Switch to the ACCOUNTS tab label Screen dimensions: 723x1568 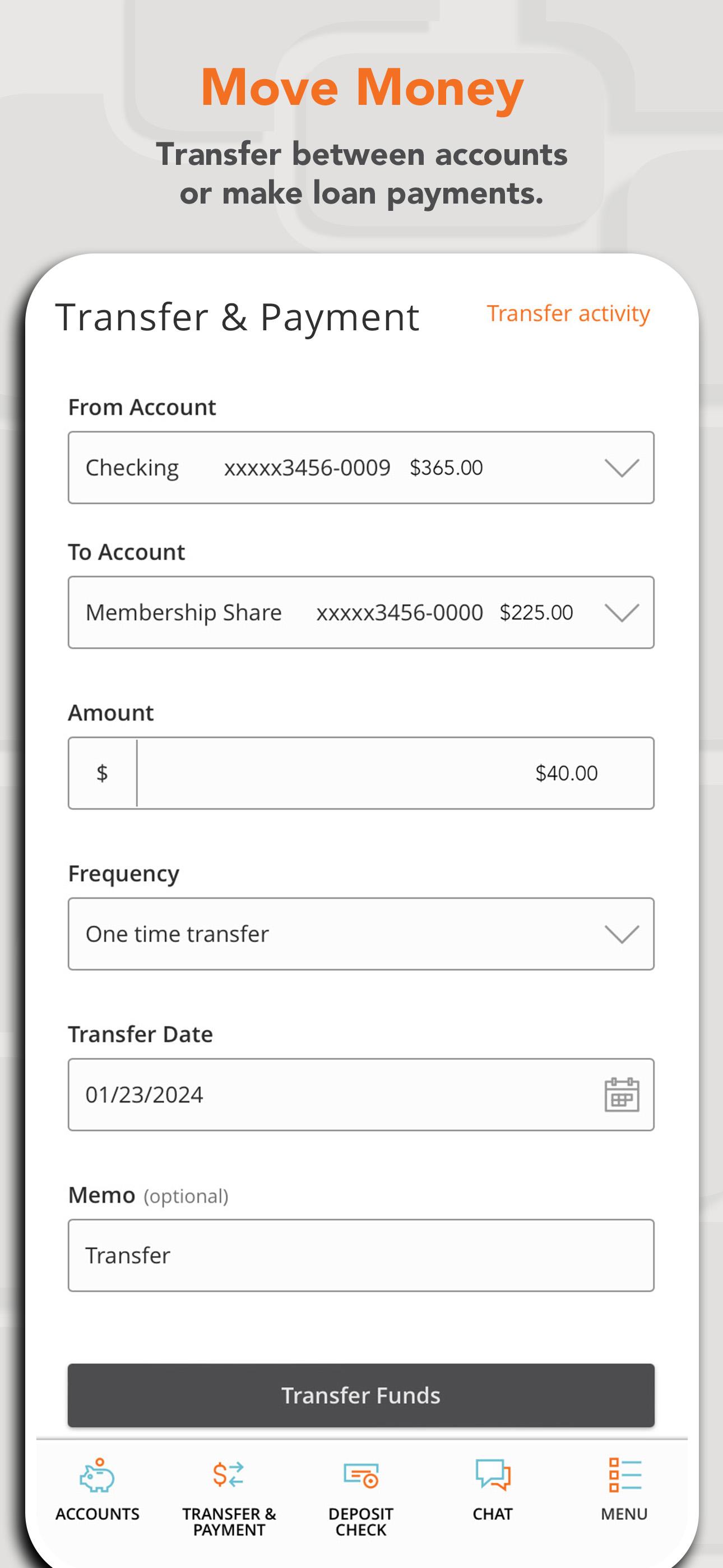[98, 1514]
